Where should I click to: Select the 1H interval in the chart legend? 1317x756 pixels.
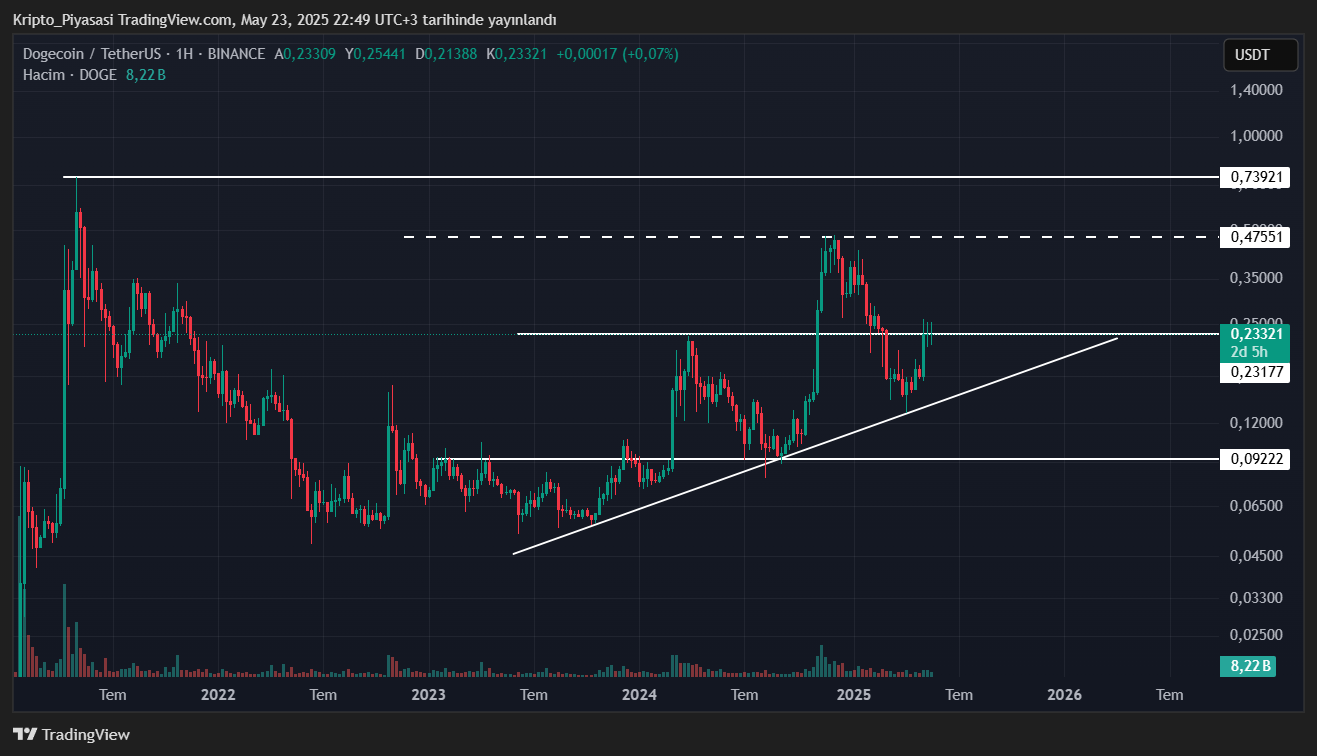pyautogui.click(x=185, y=54)
